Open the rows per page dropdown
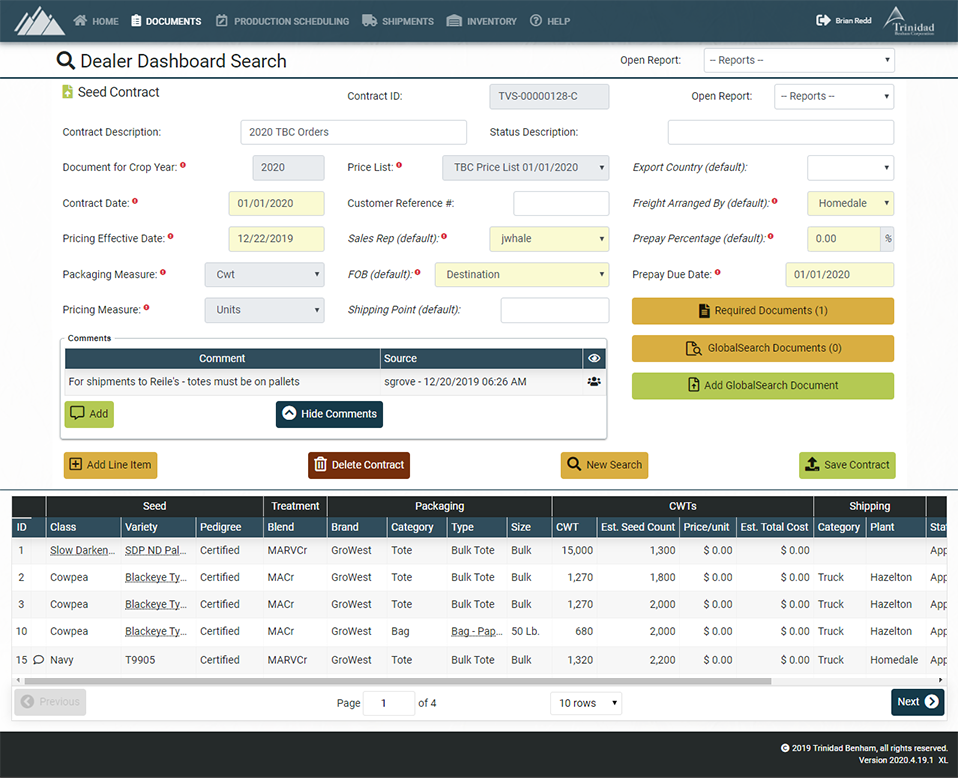The width and height of the screenshot is (958, 778). (585, 703)
